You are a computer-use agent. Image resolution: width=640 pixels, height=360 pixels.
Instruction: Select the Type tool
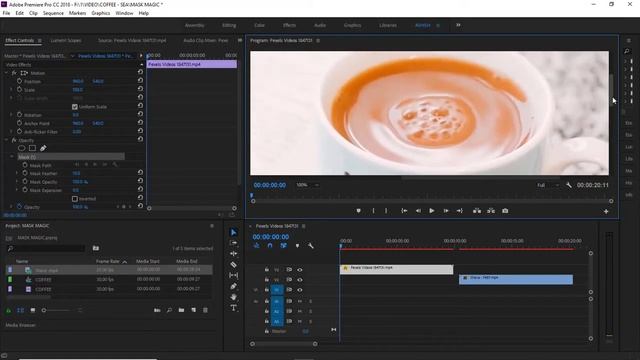coord(233,308)
